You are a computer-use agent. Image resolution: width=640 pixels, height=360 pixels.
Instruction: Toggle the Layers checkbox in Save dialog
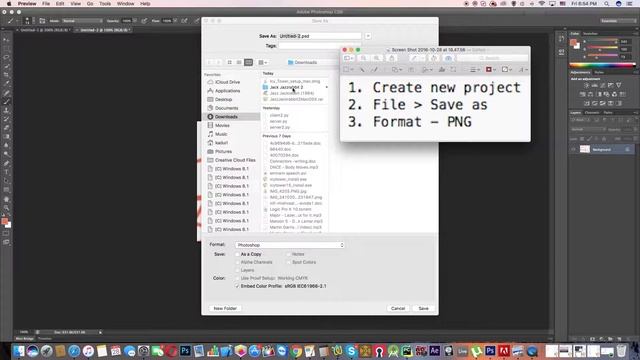(237, 270)
